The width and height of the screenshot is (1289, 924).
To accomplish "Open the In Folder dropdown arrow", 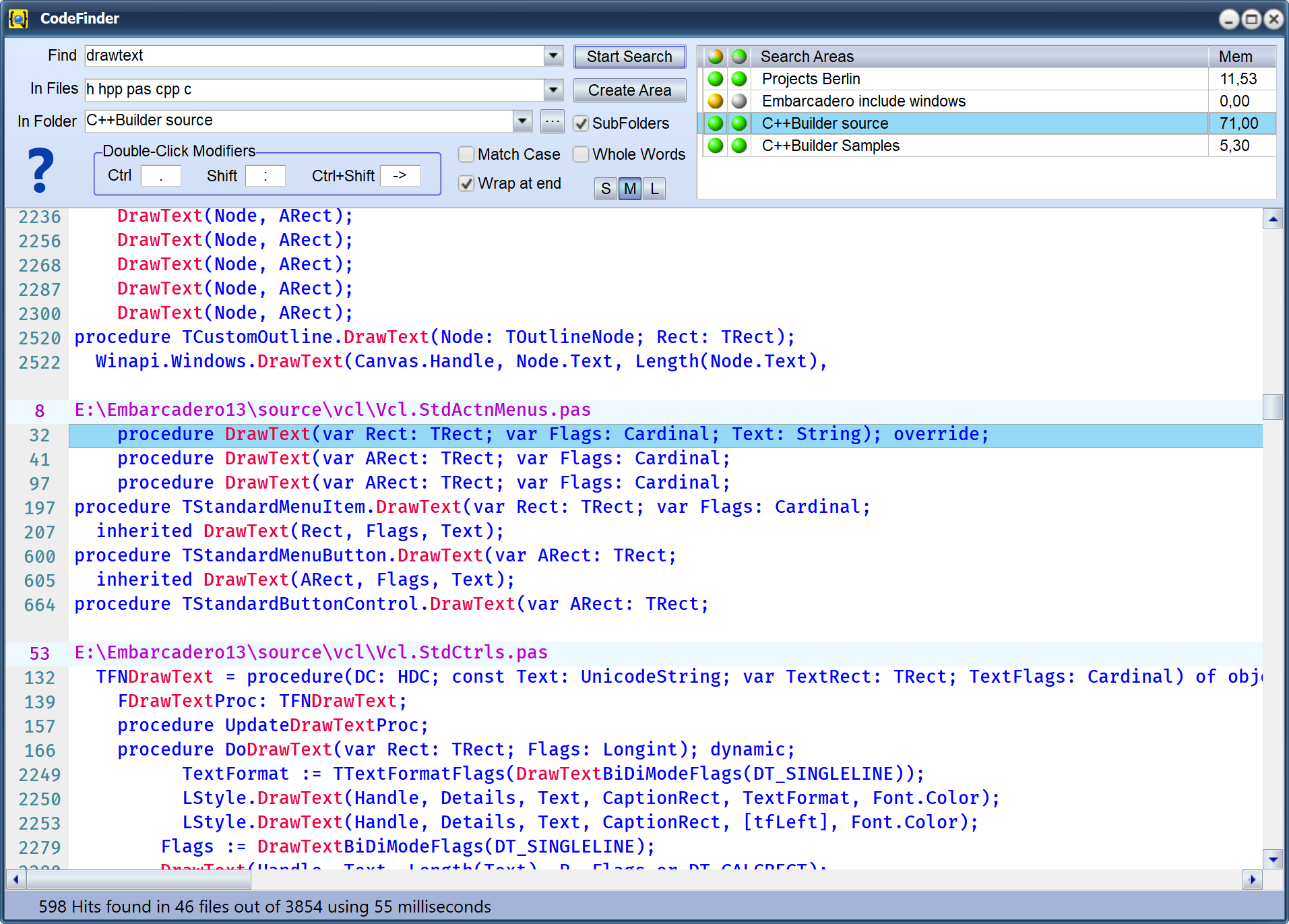I will pos(522,121).
